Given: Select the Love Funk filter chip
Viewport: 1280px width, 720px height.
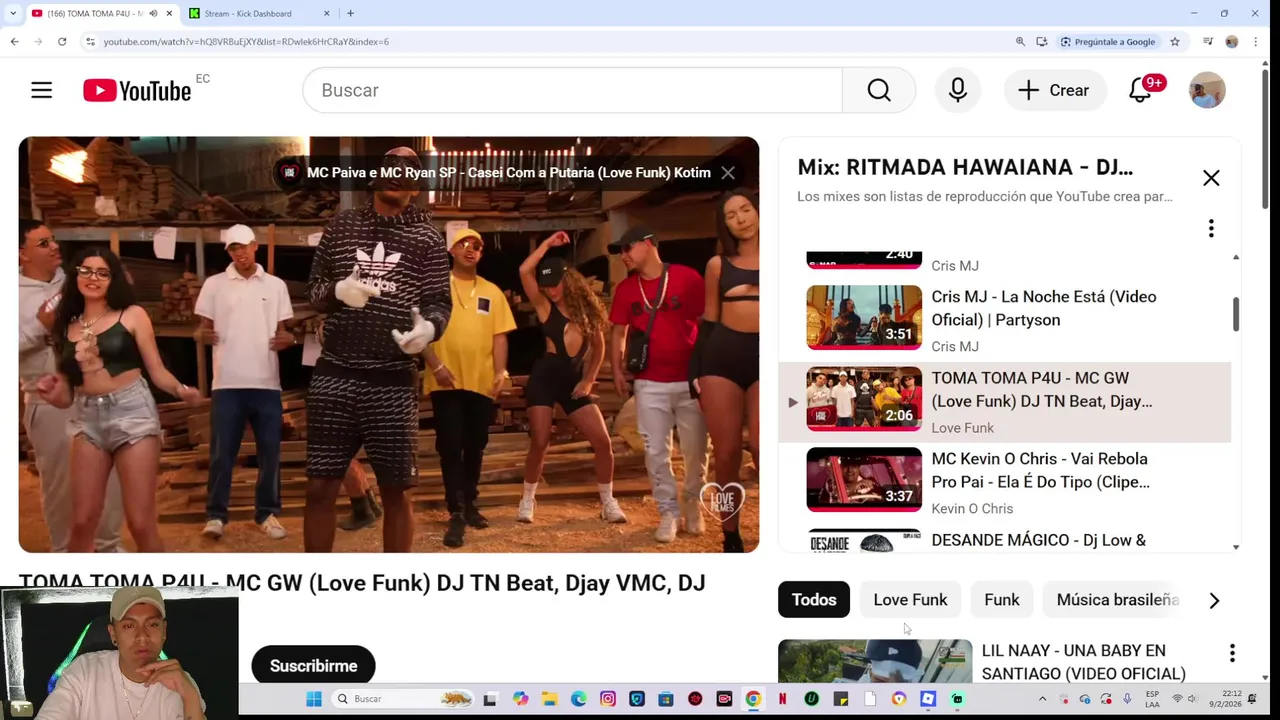Looking at the screenshot, I should (x=910, y=600).
